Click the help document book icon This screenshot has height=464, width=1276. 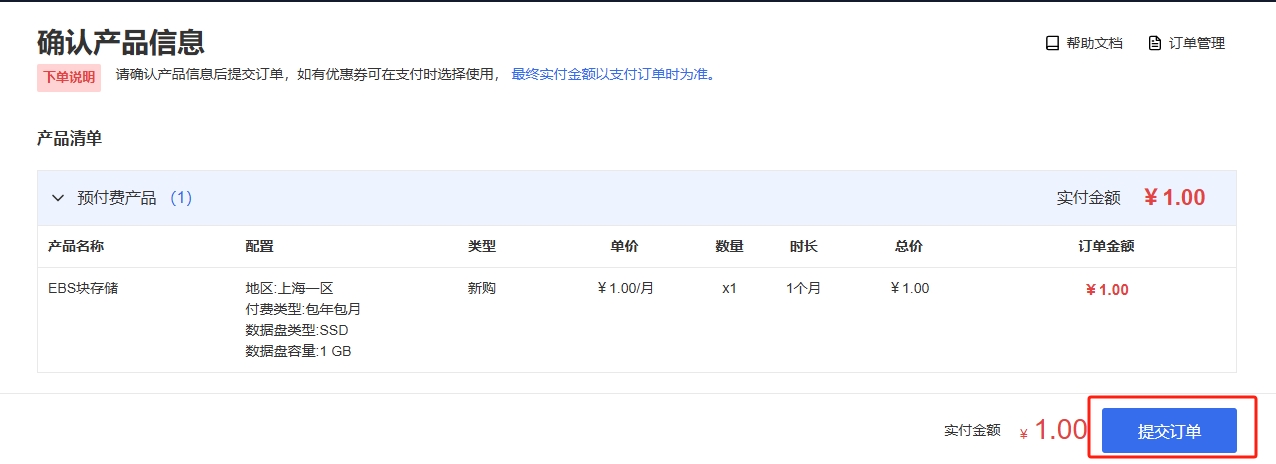[x=1052, y=43]
